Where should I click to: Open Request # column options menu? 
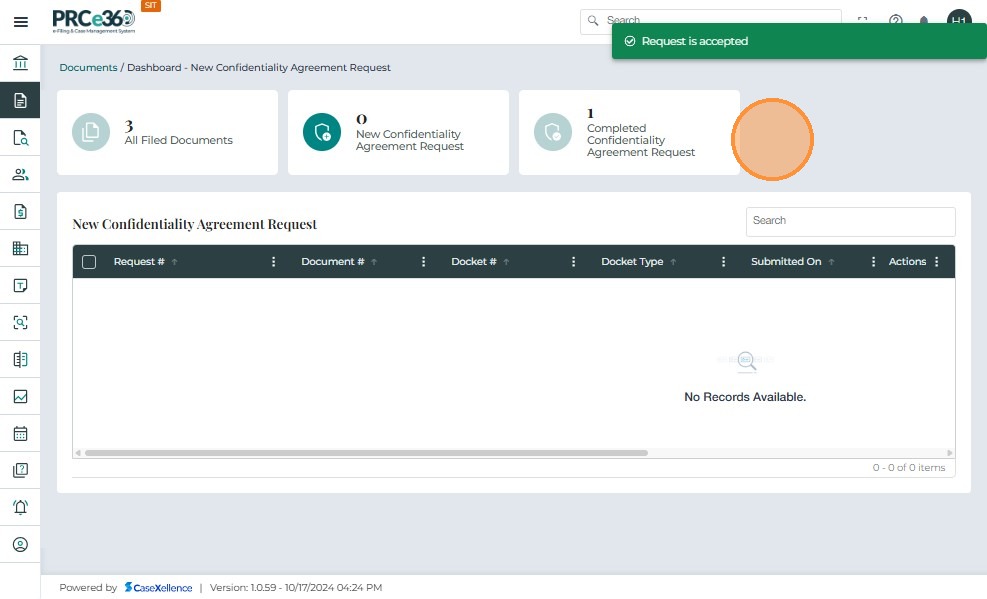click(x=273, y=262)
